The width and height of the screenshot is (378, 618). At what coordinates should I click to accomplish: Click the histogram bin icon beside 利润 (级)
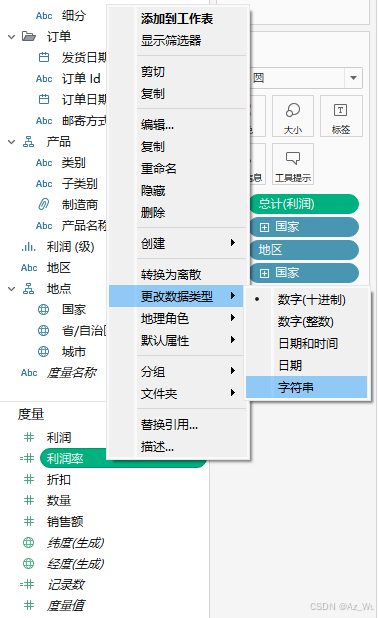click(x=28, y=247)
